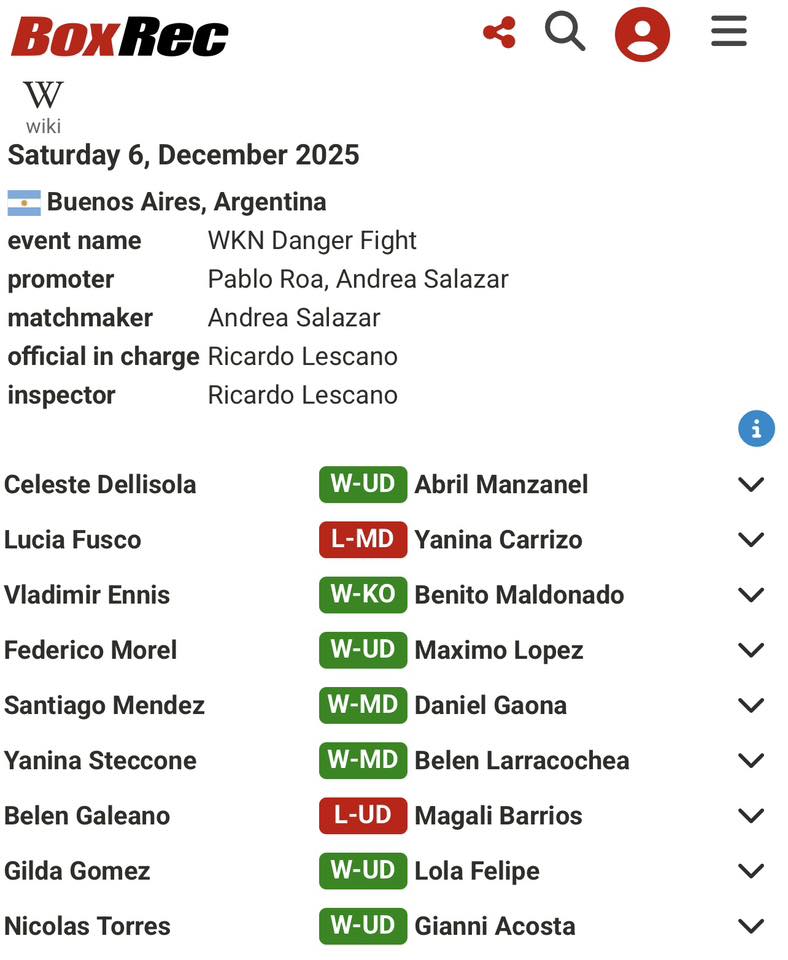Expand the Torres vs Acosta bout
Image resolution: width=788 pixels, height=960 pixels.
[751, 926]
